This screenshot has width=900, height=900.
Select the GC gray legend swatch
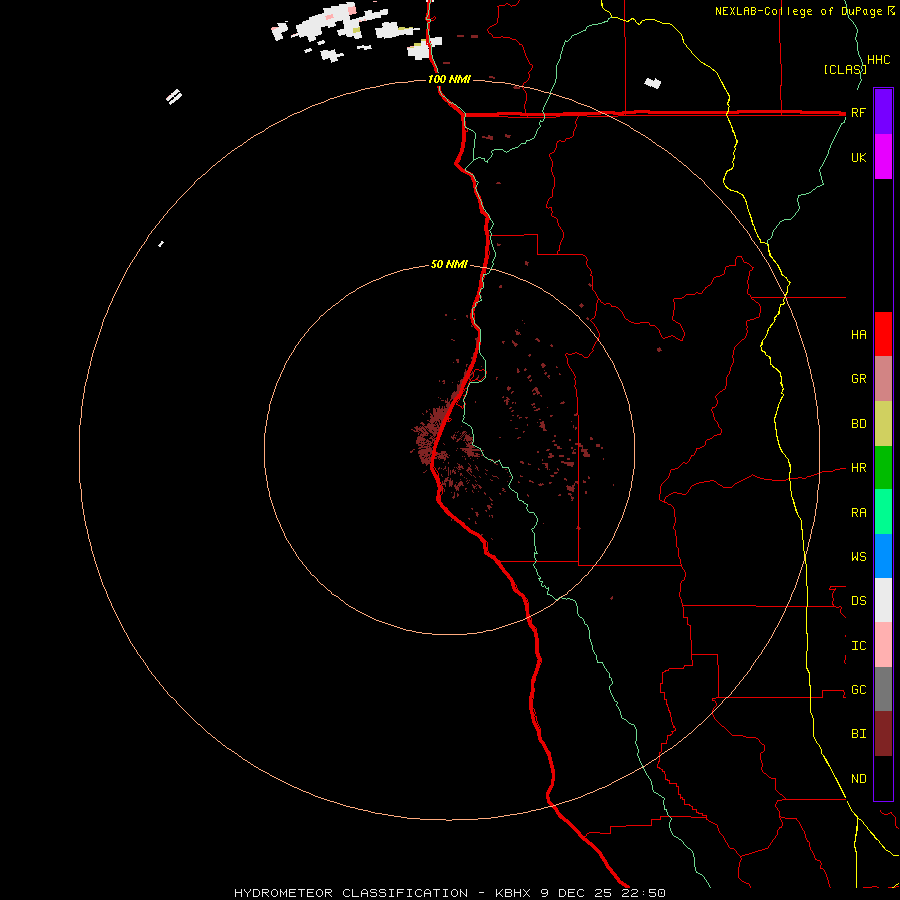(883, 689)
